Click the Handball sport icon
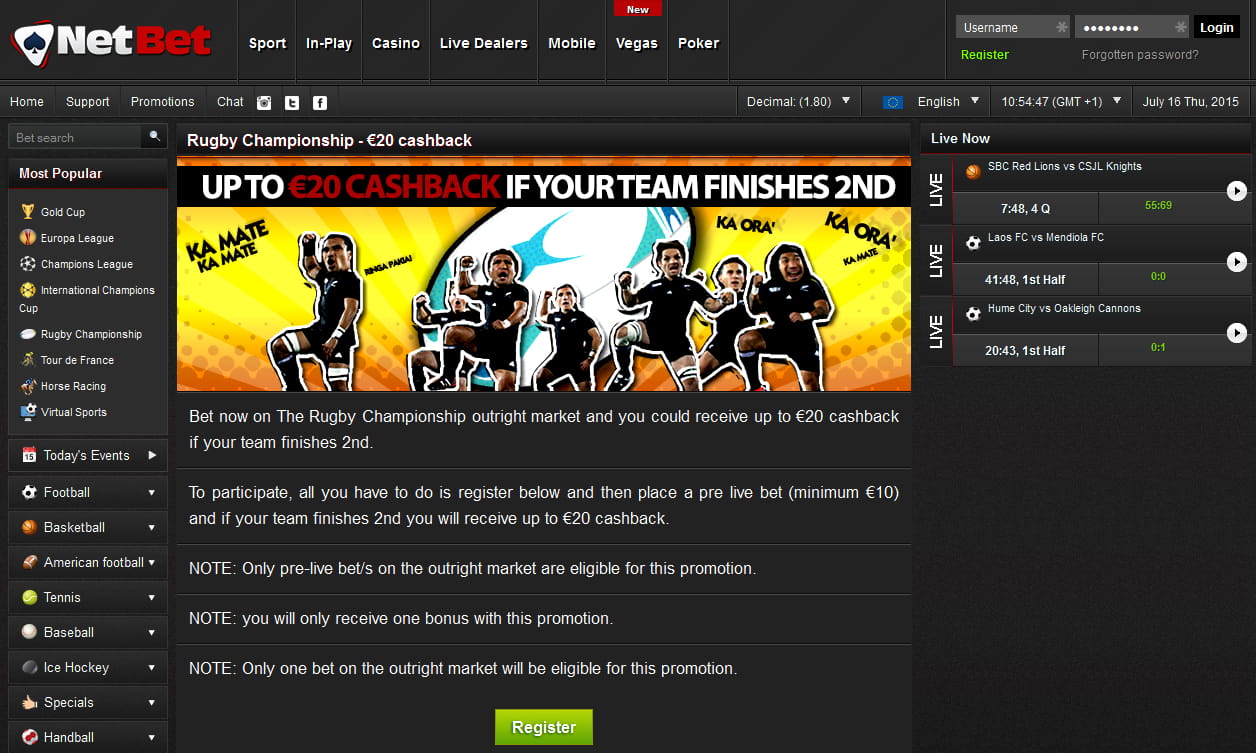The image size is (1256, 753). click(x=29, y=737)
